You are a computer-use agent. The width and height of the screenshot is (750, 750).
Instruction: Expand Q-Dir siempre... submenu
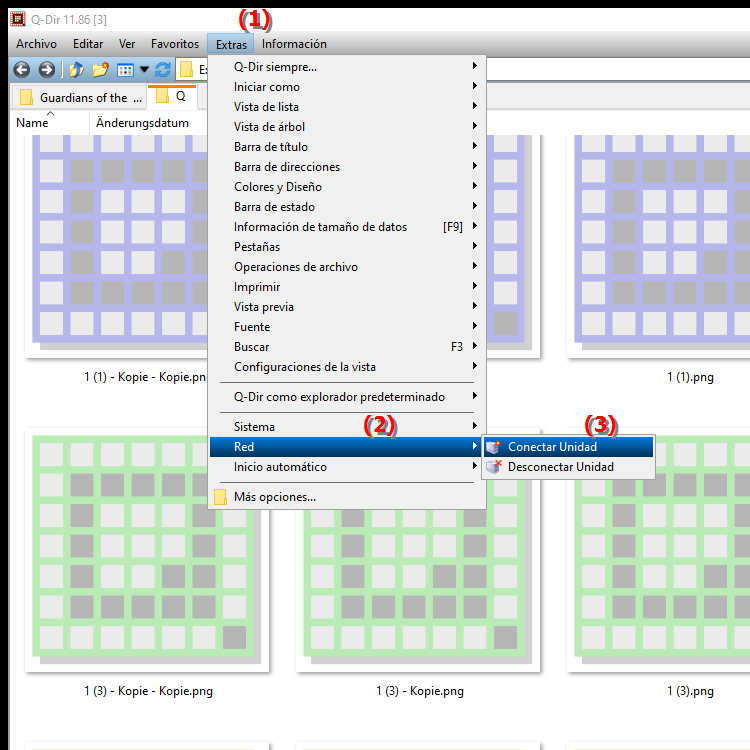[x=348, y=67]
